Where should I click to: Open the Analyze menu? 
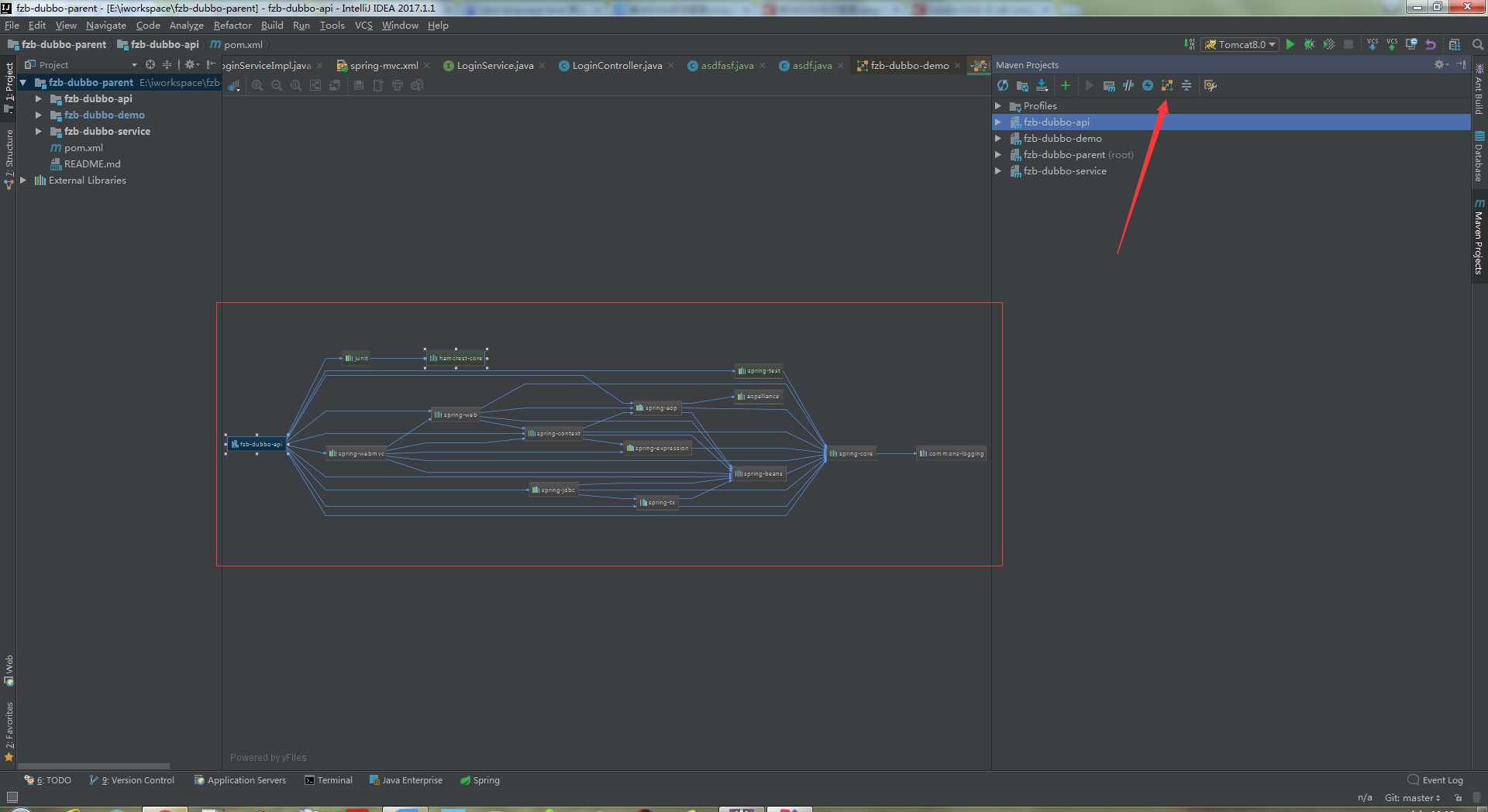coord(186,25)
